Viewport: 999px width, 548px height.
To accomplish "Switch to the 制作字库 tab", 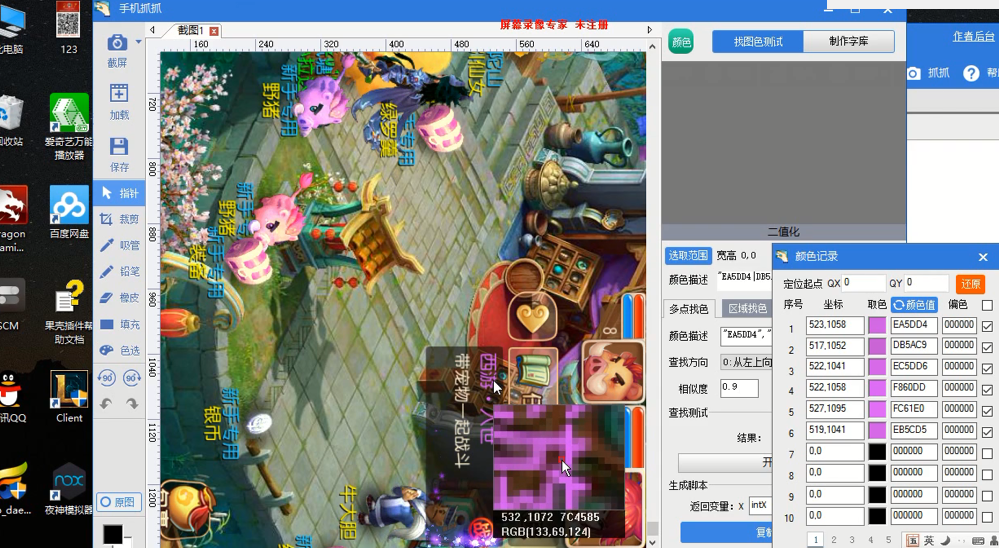I will point(849,41).
